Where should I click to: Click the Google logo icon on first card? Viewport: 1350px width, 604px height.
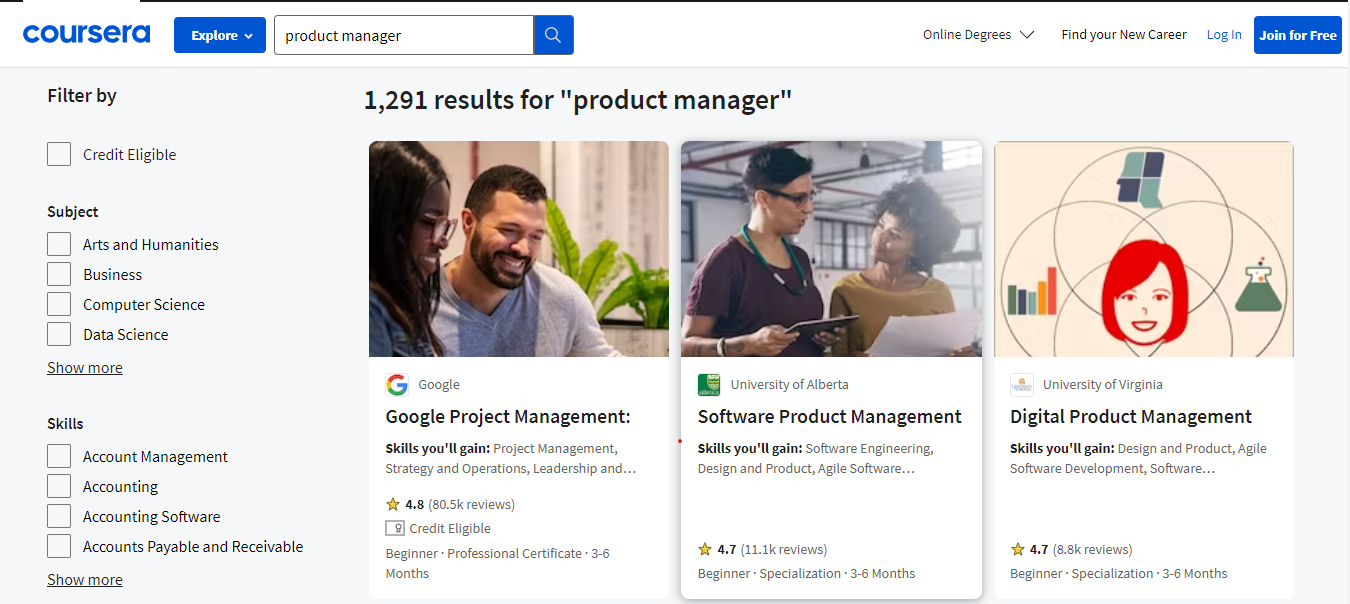397,385
